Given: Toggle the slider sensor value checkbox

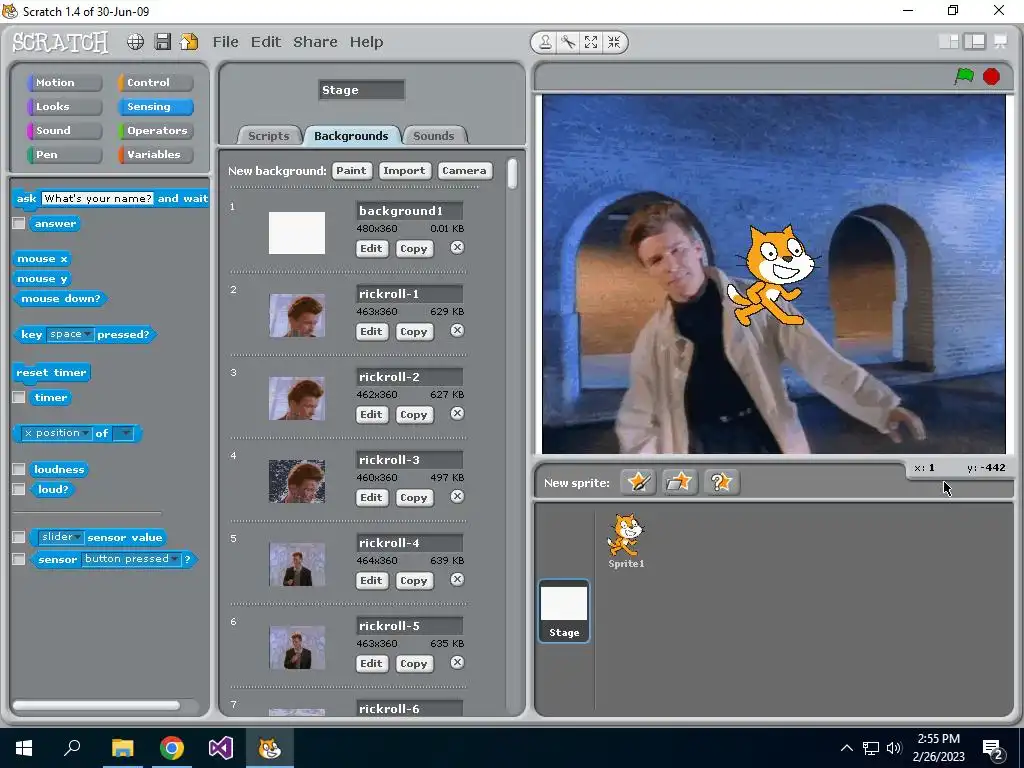Looking at the screenshot, I should 19,537.
